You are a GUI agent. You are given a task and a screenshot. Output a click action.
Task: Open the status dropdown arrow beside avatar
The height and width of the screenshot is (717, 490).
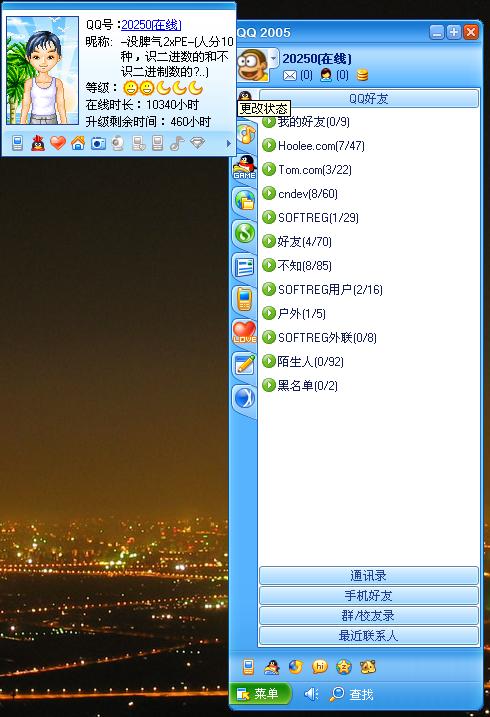pyautogui.click(x=273, y=59)
